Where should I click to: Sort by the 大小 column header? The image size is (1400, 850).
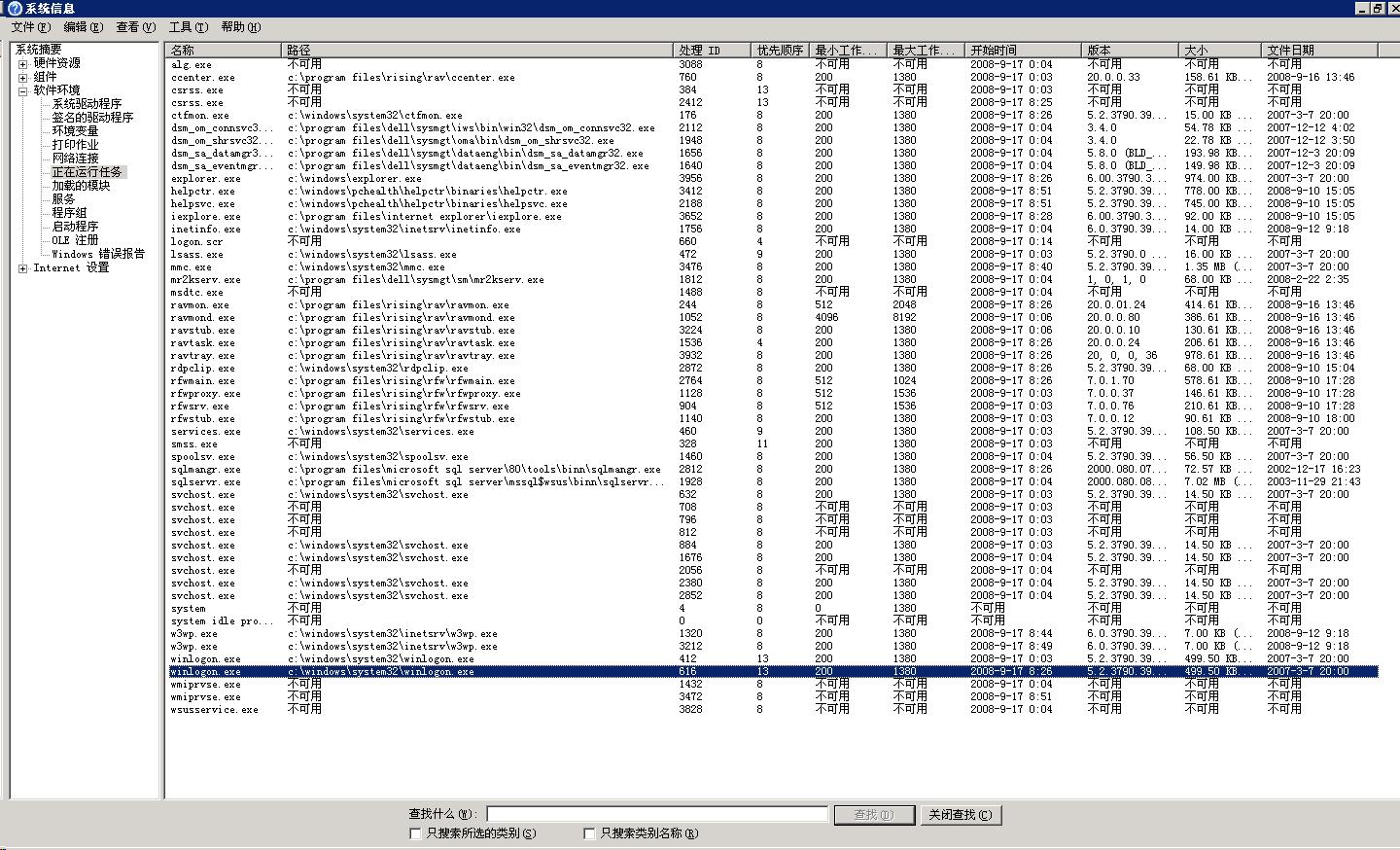[1220, 50]
